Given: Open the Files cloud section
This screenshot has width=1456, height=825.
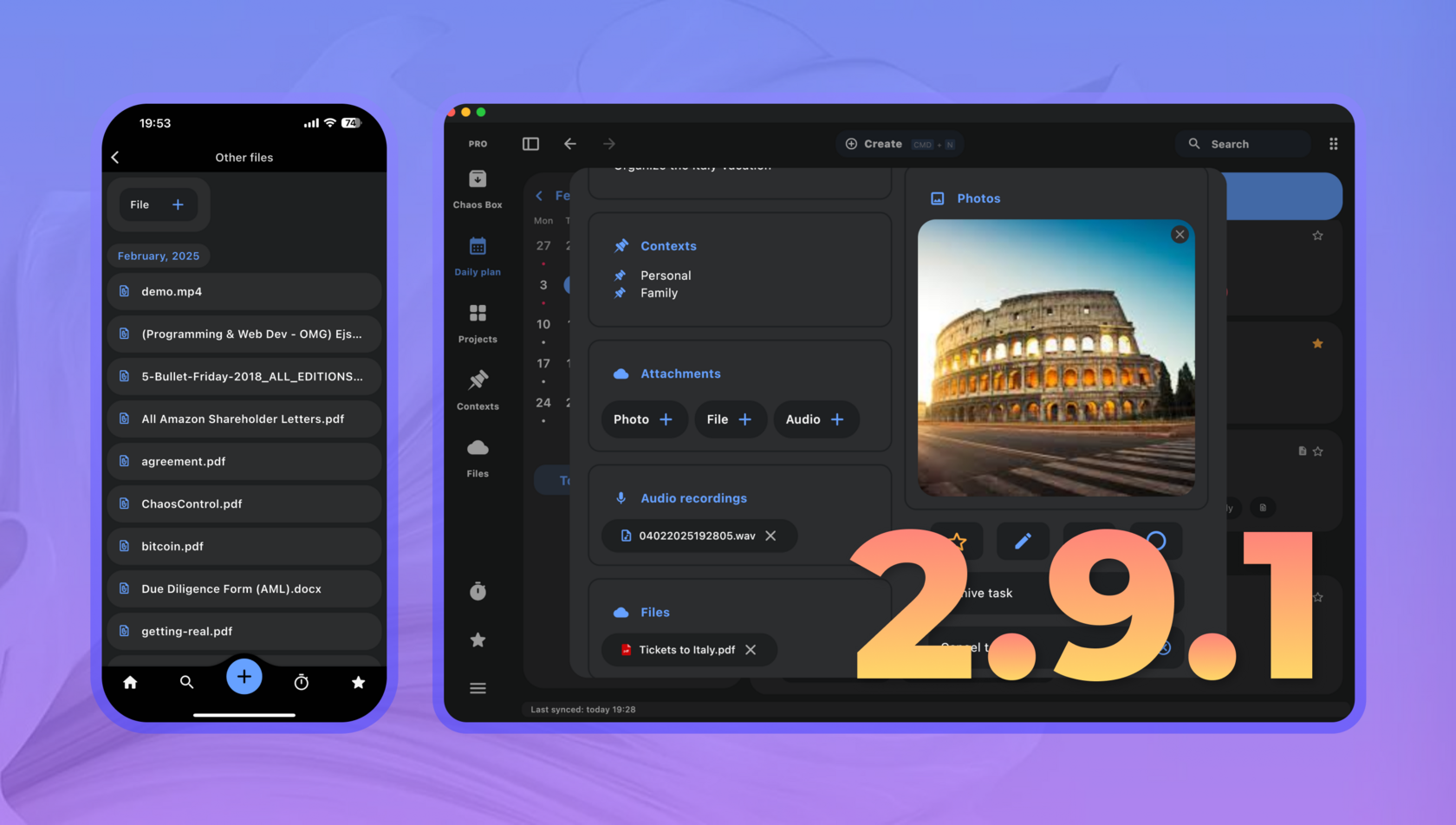Looking at the screenshot, I should tap(478, 458).
